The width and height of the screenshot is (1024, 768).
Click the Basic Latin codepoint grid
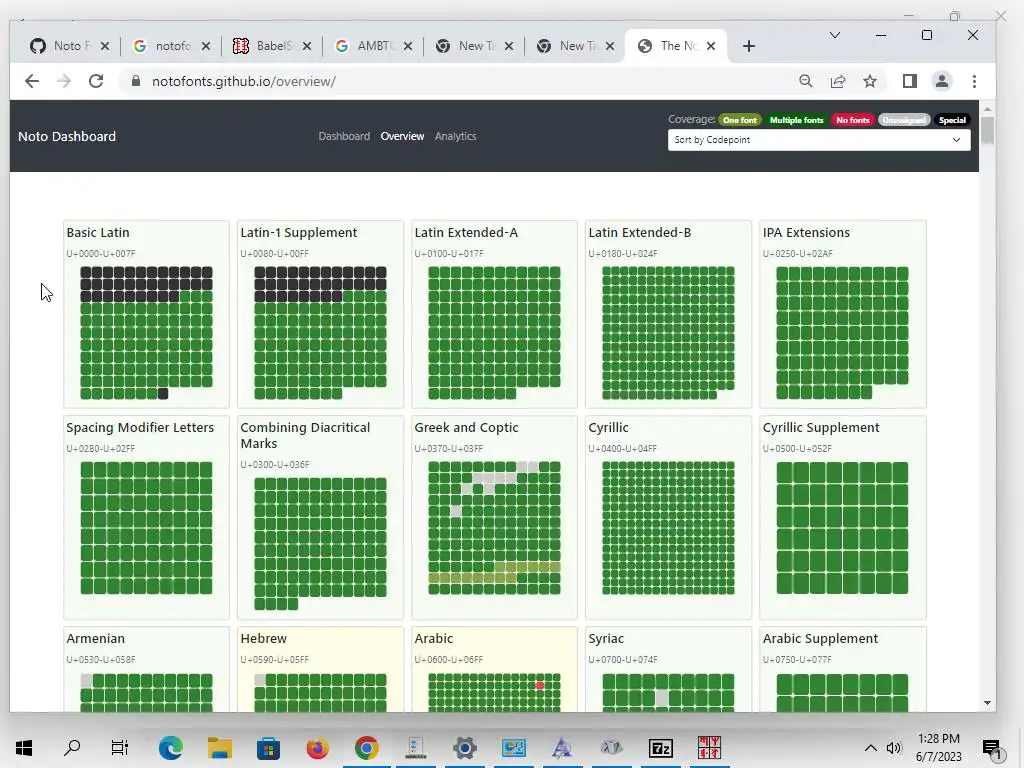pos(146,332)
